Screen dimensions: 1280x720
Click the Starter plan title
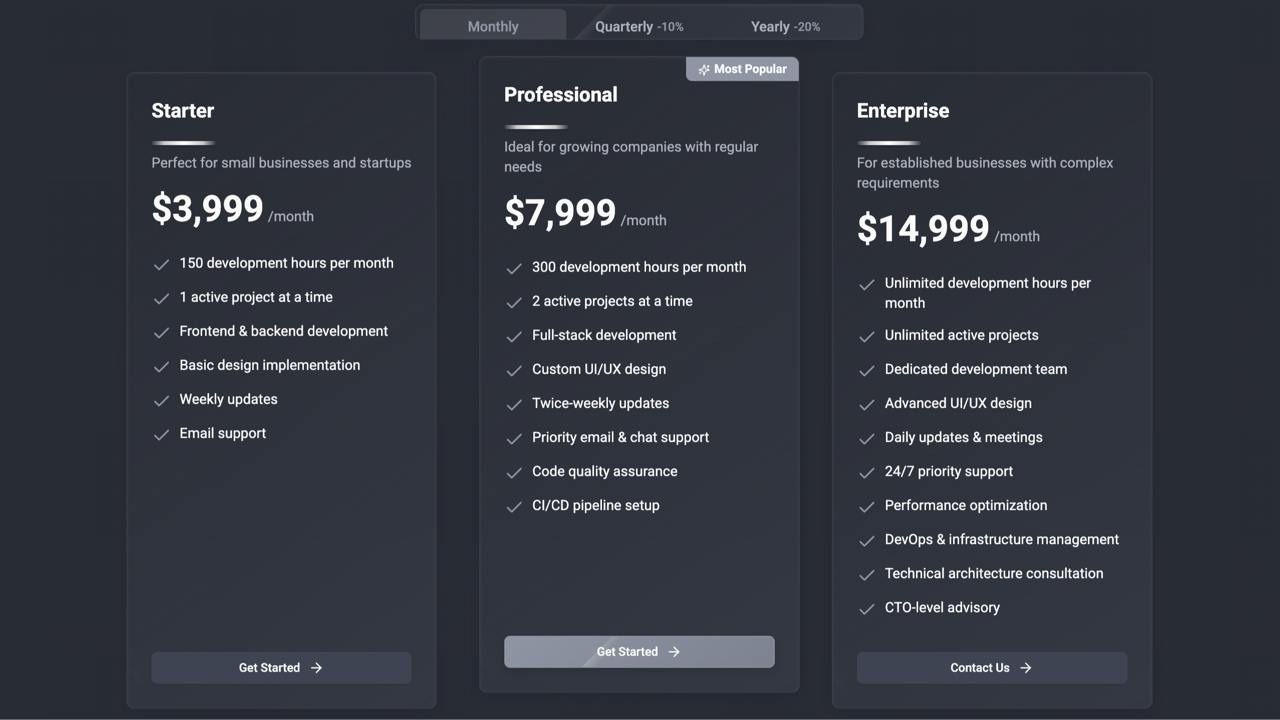[x=183, y=111]
